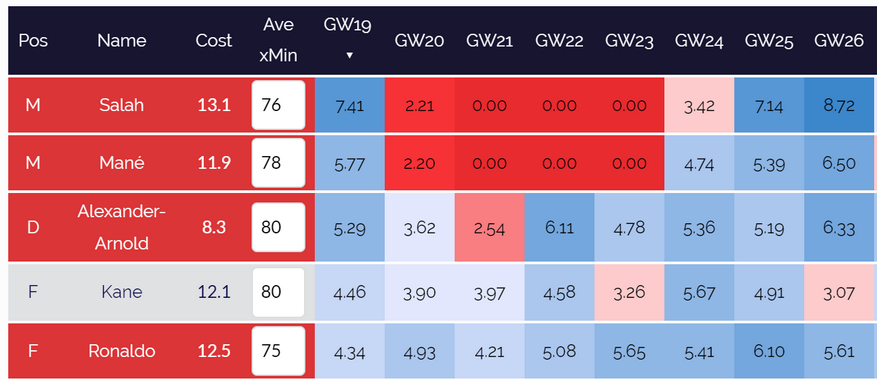Edit Salah's xMin field showing 76
Viewport: 877px width, 380px height.
tap(279, 105)
